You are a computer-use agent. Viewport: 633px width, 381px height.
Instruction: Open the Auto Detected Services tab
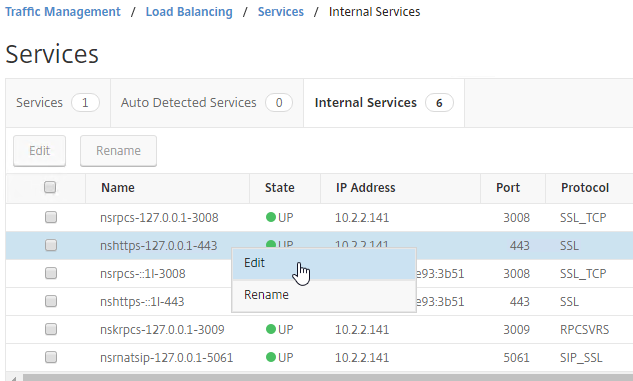(207, 103)
